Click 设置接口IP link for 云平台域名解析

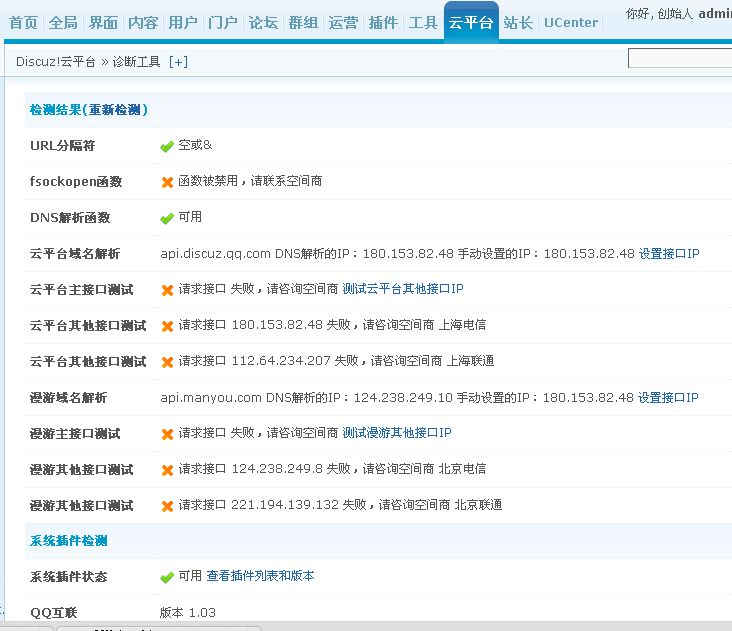(669, 254)
